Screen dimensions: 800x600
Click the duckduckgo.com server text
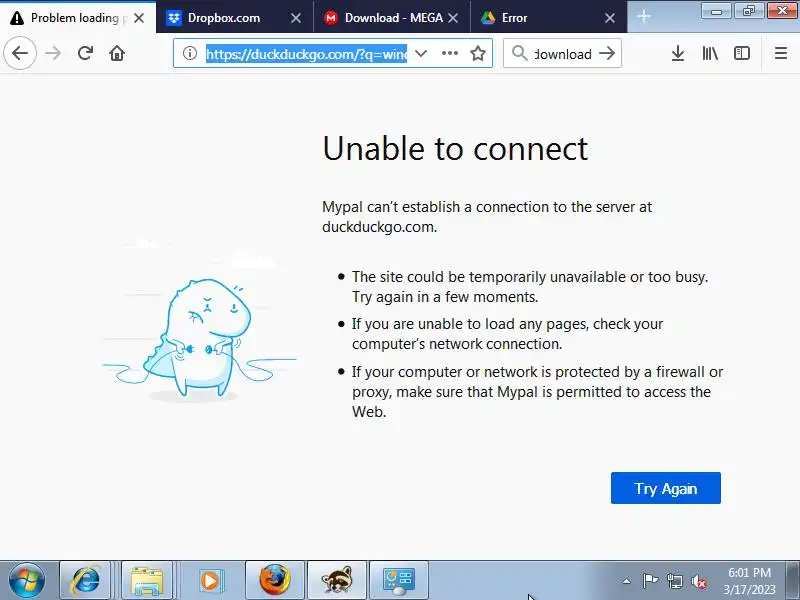(x=380, y=227)
